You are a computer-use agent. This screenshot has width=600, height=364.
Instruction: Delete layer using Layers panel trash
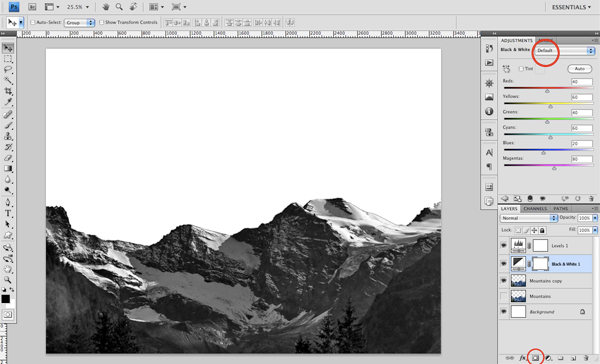click(586, 358)
